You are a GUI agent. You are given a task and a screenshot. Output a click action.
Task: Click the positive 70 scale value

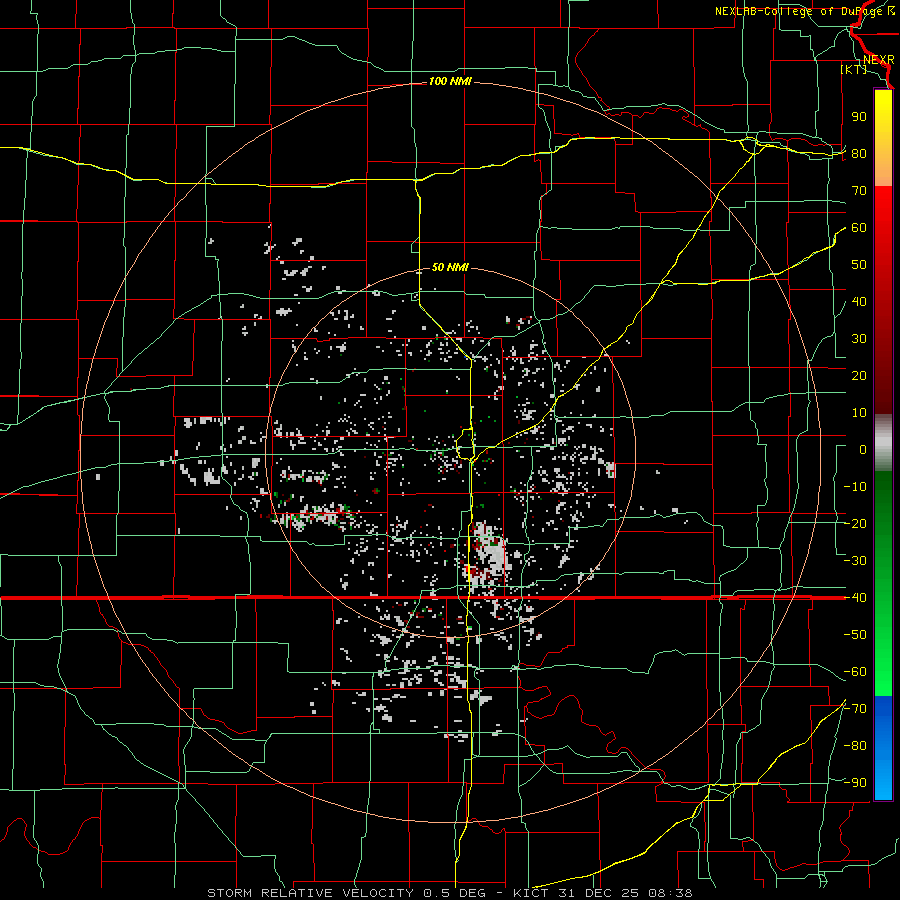pyautogui.click(x=859, y=191)
